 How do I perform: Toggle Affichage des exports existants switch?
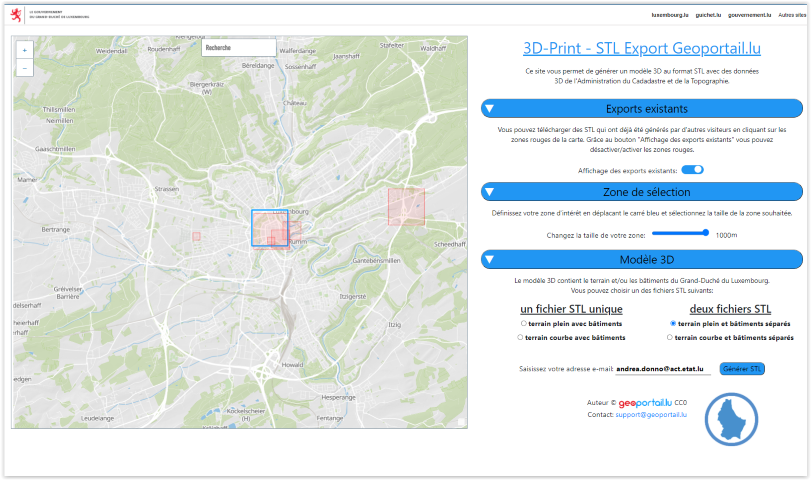click(693, 170)
